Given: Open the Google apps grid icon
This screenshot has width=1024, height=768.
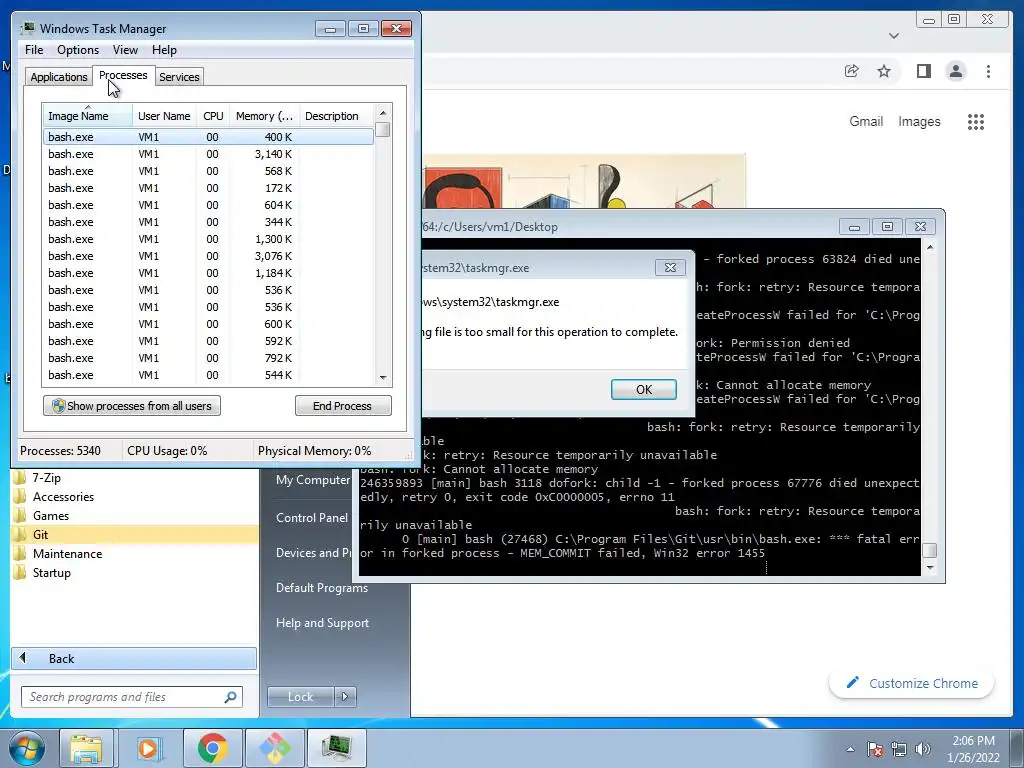Looking at the screenshot, I should tap(976, 121).
